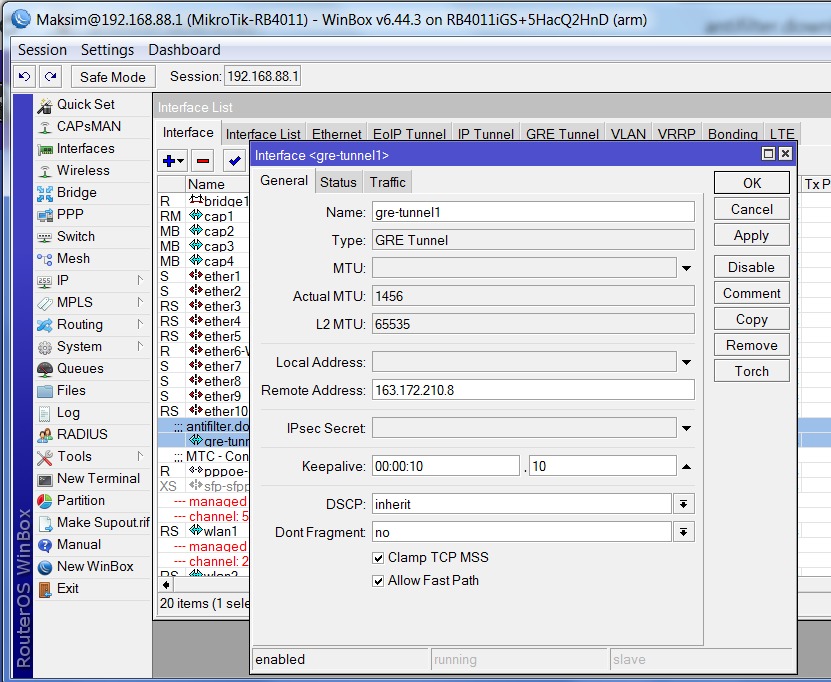
Task: Open Partition in sidebar
Action: coord(81,501)
